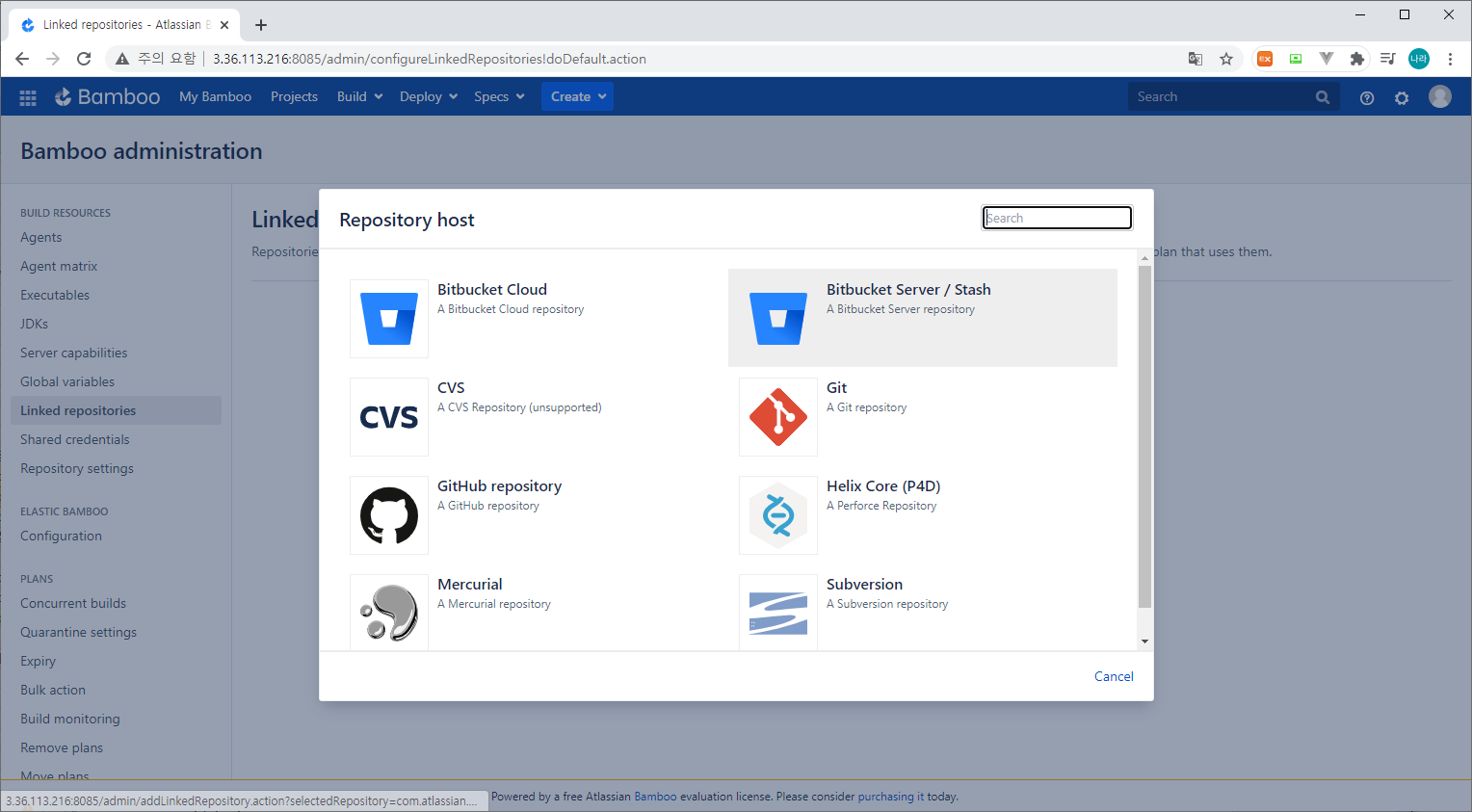Screen dimensions: 1472x812
Task: Click the browser back arrow
Action: click(x=22, y=59)
